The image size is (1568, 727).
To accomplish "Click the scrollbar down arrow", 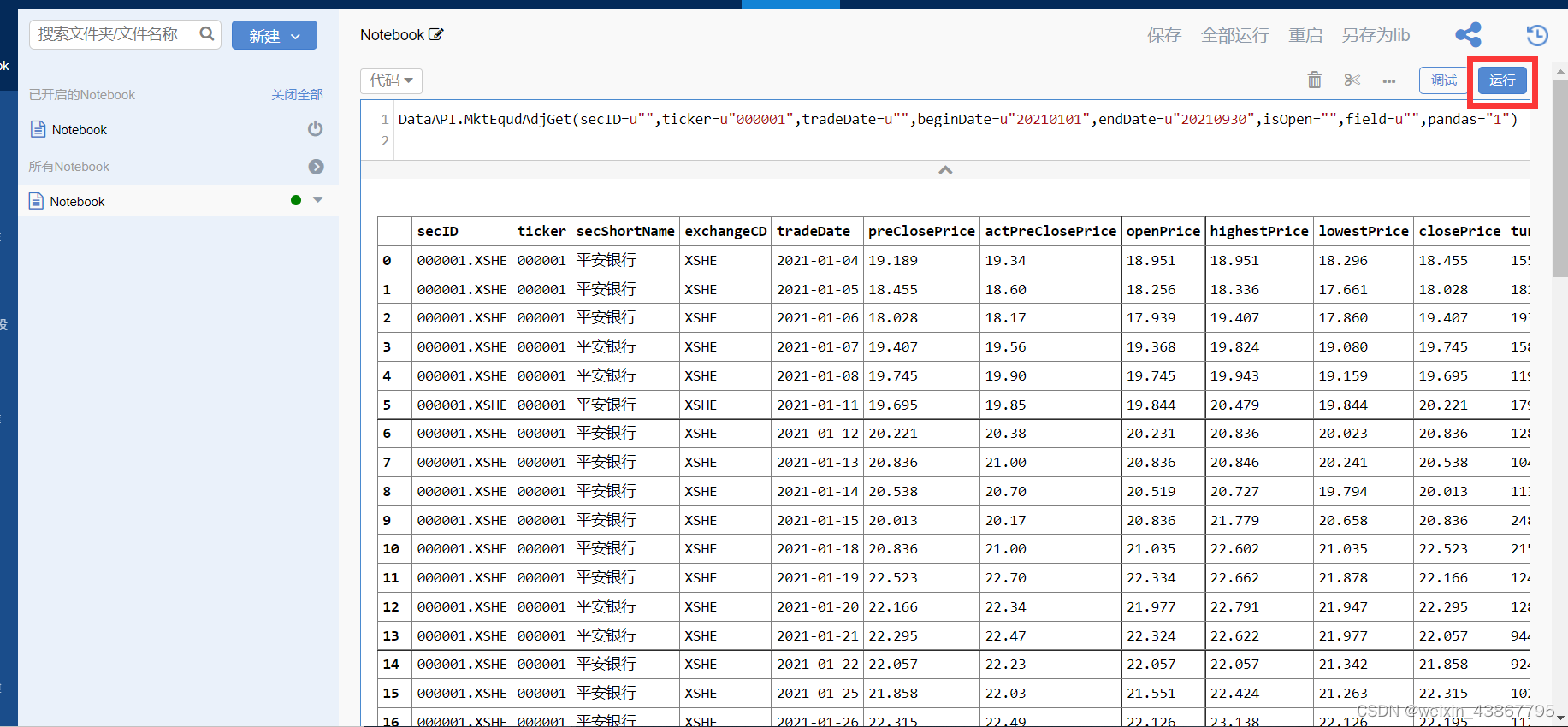I will coord(1560,718).
